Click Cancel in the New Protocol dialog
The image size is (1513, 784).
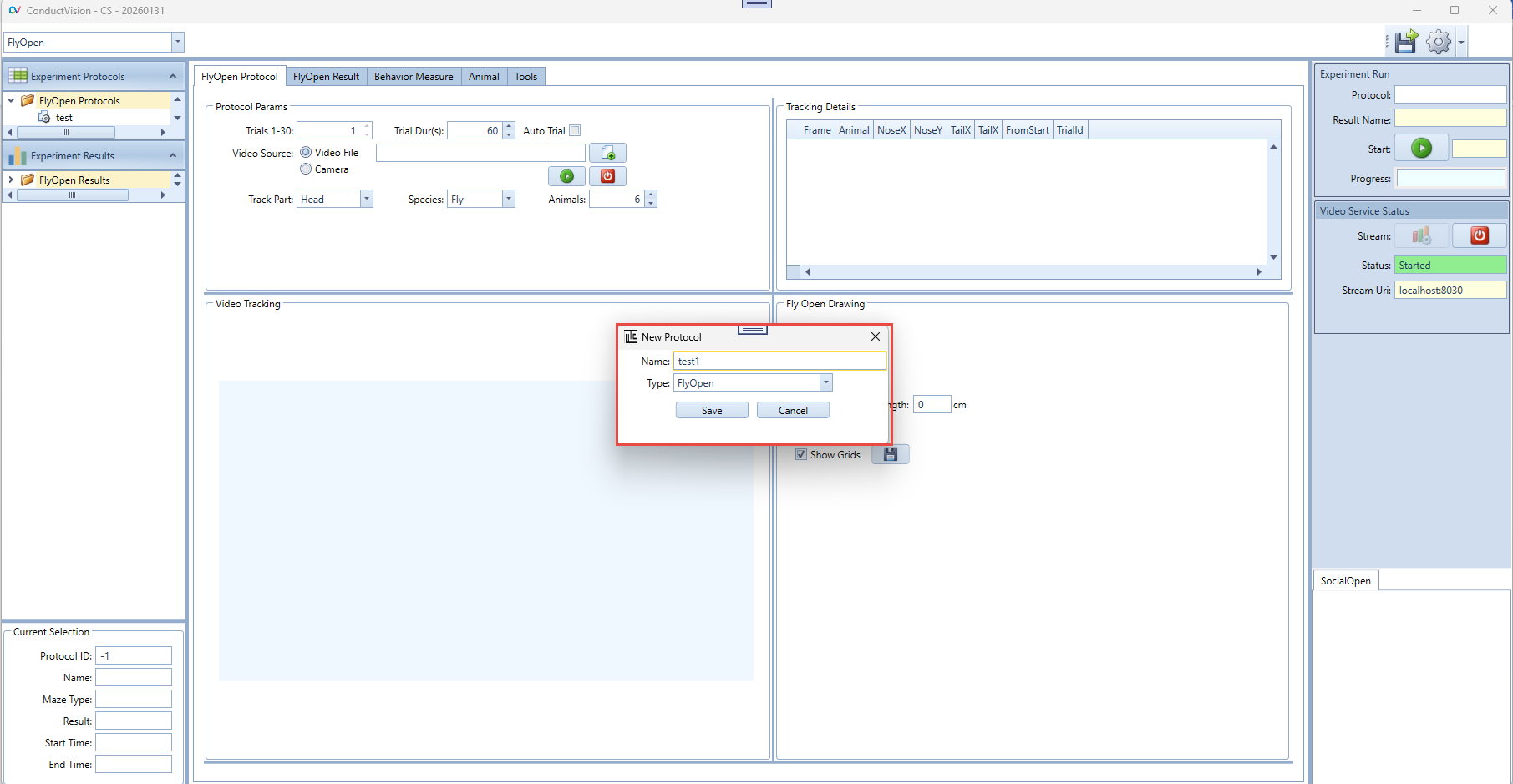(x=793, y=411)
